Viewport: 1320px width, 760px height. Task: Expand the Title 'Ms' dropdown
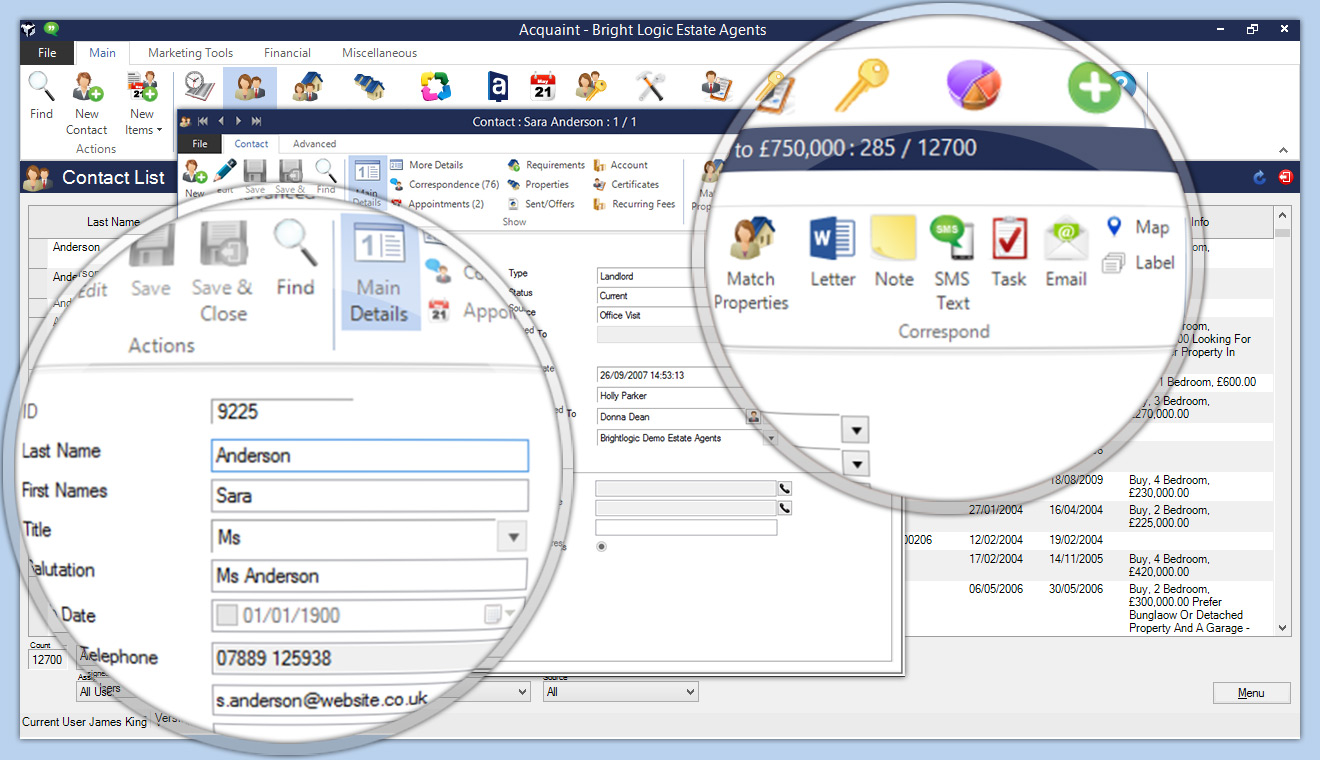[511, 537]
